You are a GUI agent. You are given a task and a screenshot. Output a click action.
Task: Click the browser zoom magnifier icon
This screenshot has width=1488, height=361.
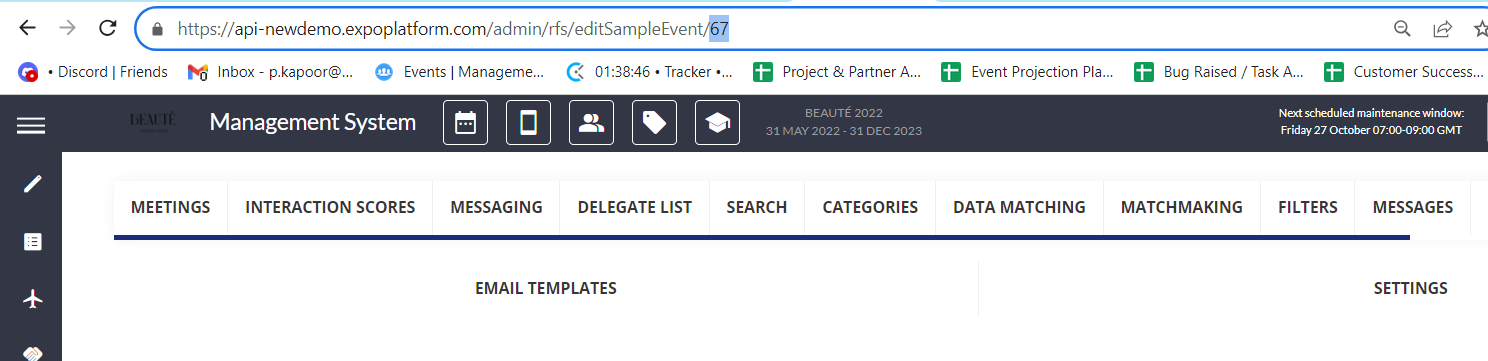click(x=1403, y=29)
